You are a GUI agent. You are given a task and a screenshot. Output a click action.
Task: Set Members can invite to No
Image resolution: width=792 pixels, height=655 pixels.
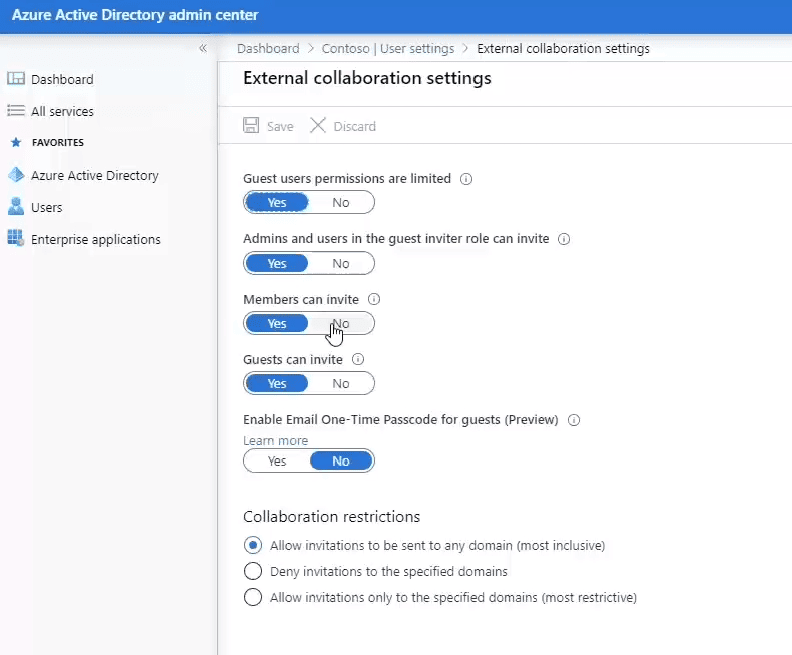coord(341,323)
